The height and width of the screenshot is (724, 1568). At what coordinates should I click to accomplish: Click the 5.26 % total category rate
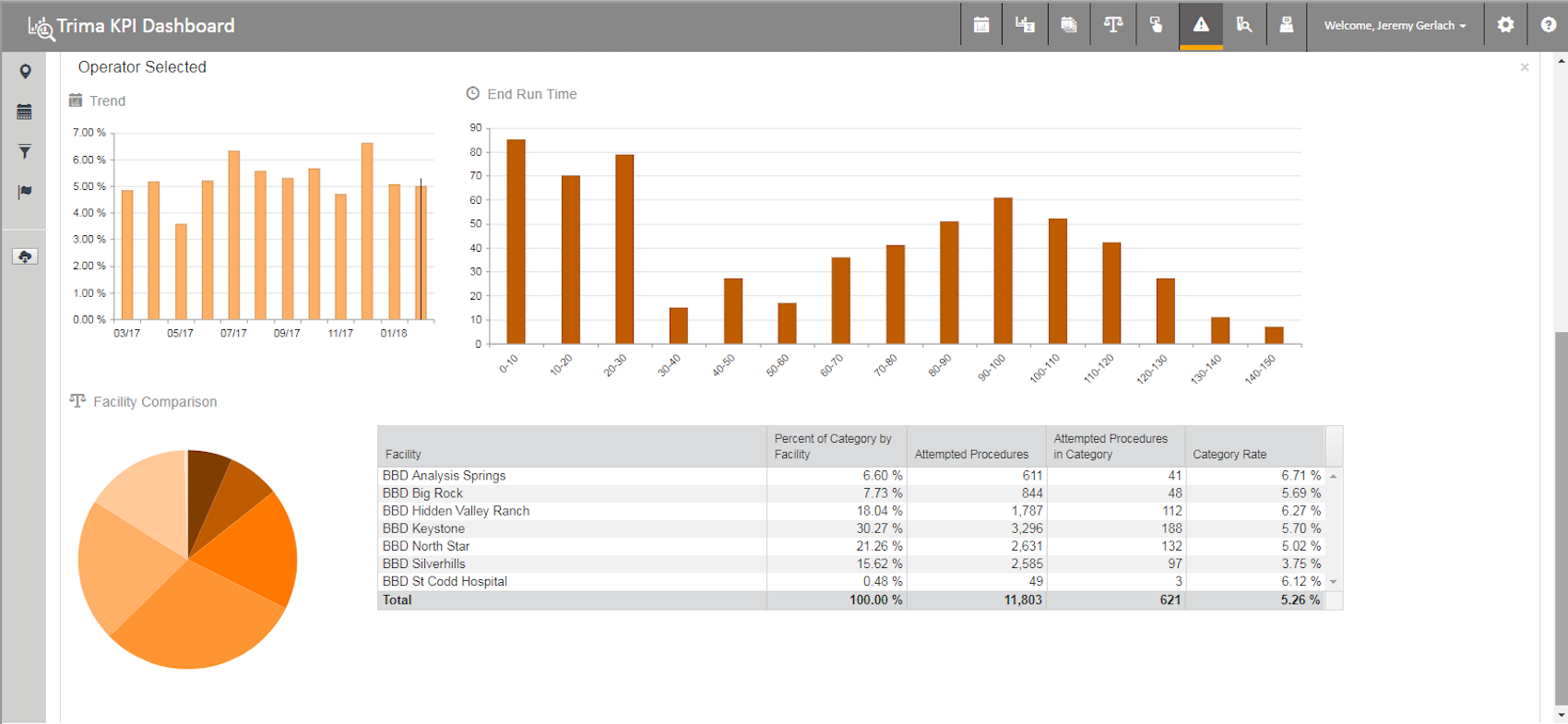[x=1301, y=599]
